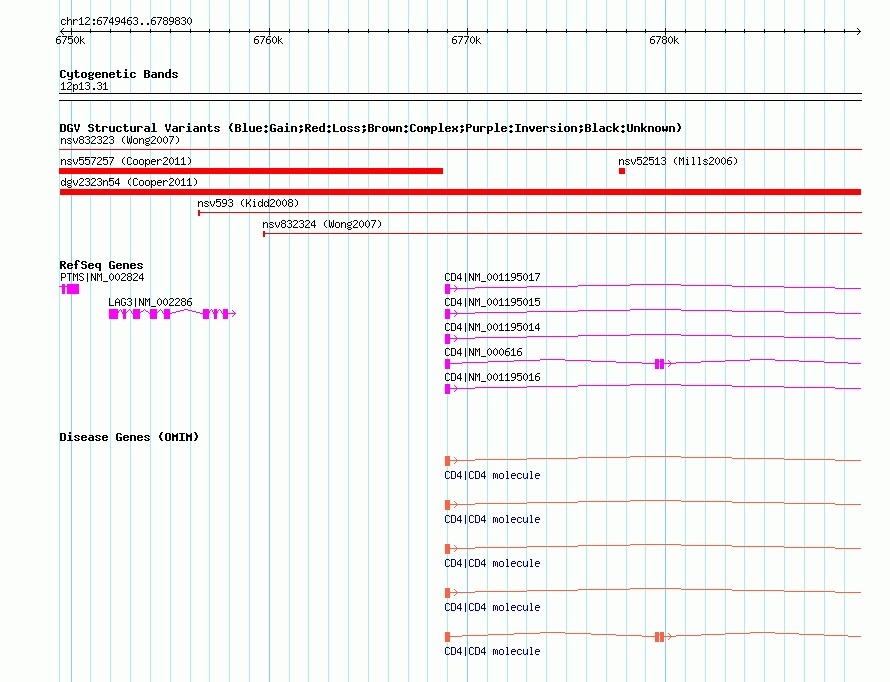Click the CD4|NM_001195017 transcript label

492,277
